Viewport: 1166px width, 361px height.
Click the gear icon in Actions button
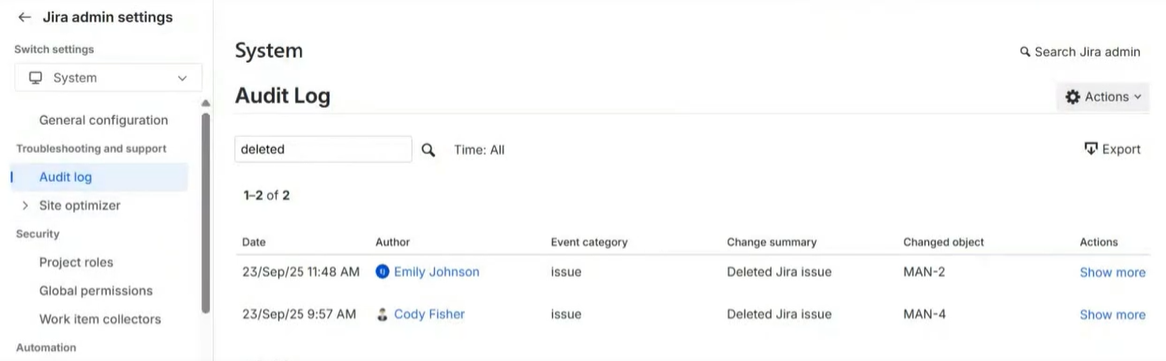1072,97
